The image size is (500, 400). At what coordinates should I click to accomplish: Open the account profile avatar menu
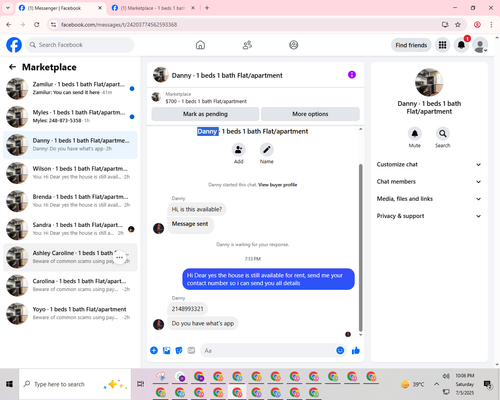(480, 45)
